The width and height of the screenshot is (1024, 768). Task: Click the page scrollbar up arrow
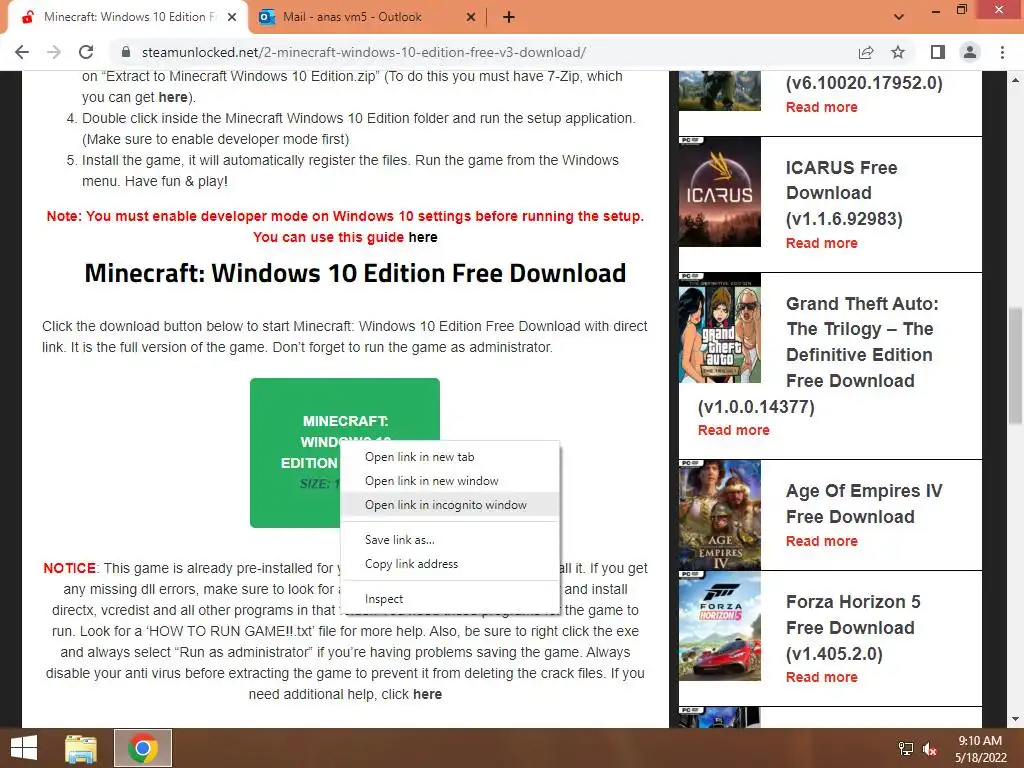pyautogui.click(x=1016, y=80)
